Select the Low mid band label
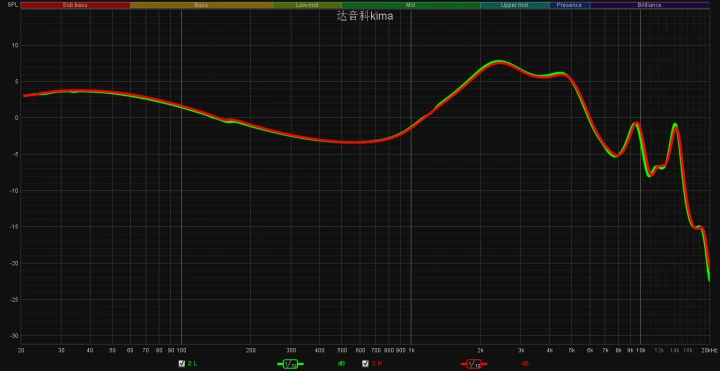Viewport: 720px width, 371px height. click(307, 5)
